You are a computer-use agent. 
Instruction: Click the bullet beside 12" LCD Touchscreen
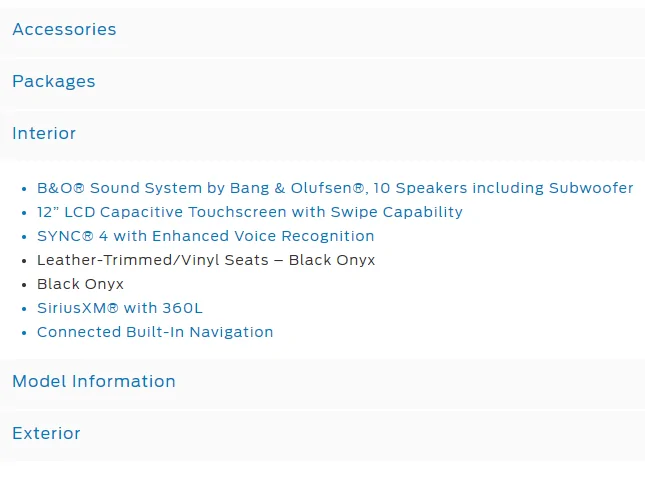point(24,213)
